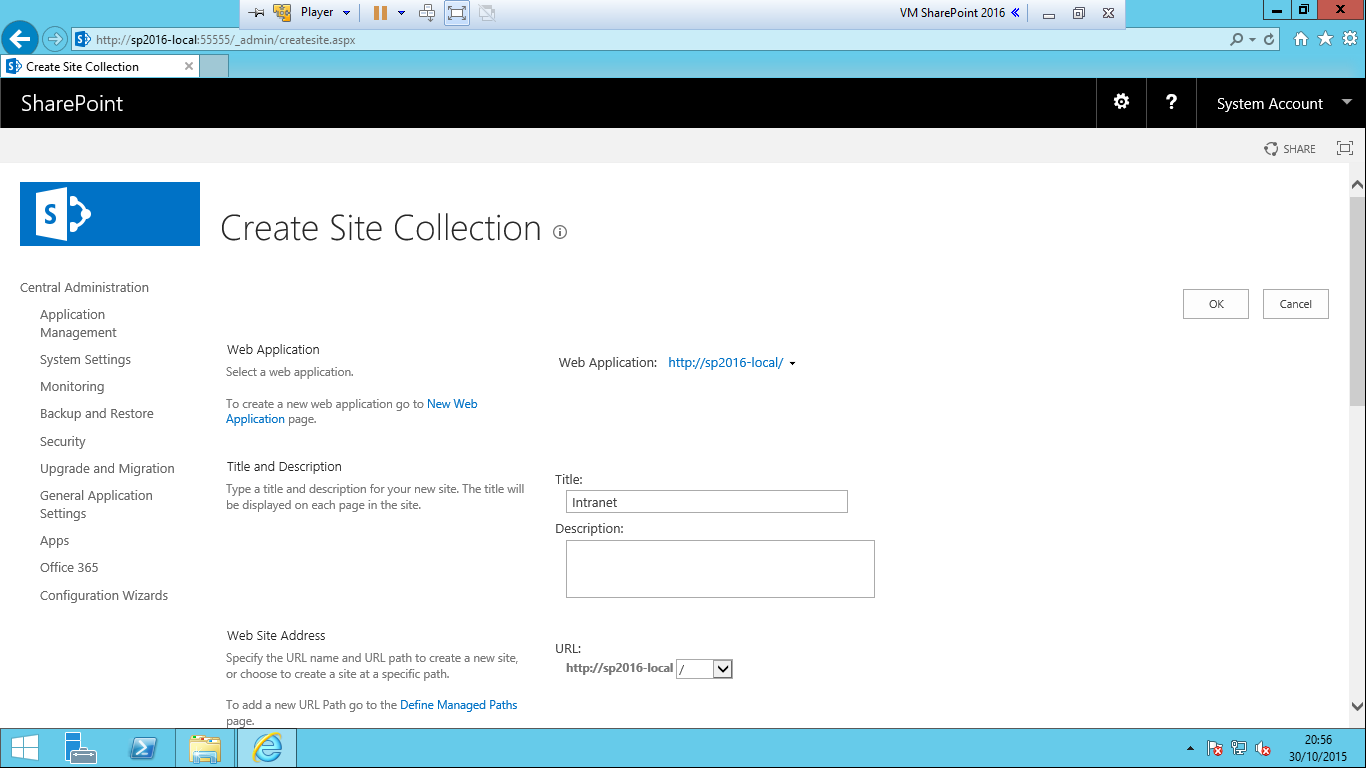The width and height of the screenshot is (1366, 768).
Task: Open the Favorites star icon
Action: pos(1326,39)
